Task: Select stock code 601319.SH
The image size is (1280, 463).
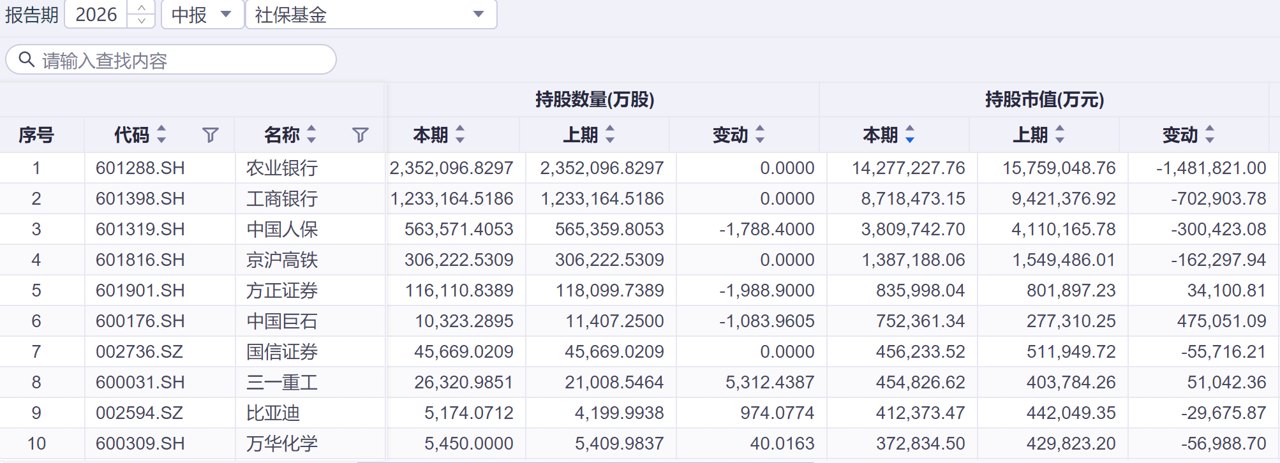Action: pyautogui.click(x=141, y=229)
